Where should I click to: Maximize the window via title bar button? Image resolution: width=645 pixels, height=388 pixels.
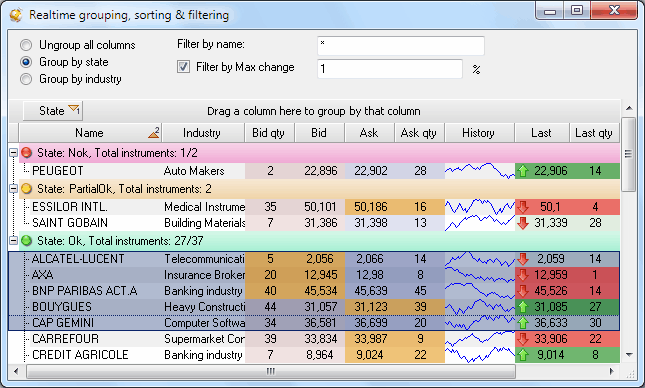577,10
